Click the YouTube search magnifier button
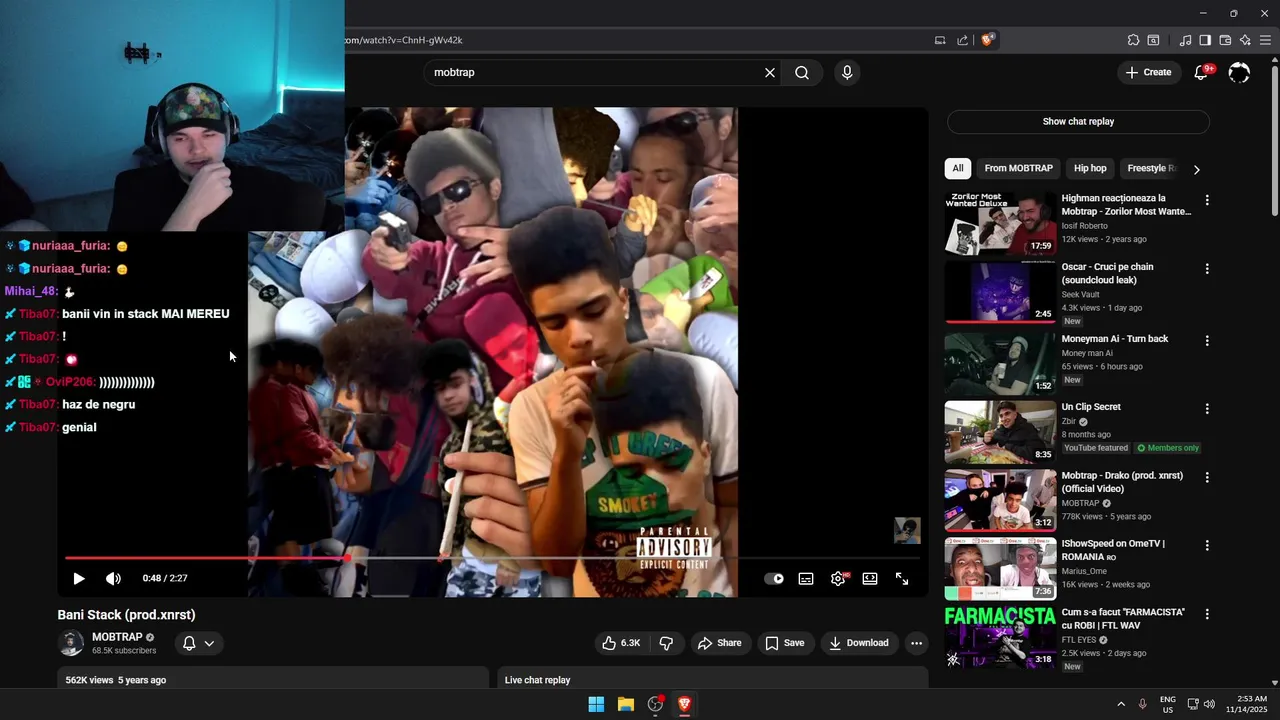 click(802, 72)
